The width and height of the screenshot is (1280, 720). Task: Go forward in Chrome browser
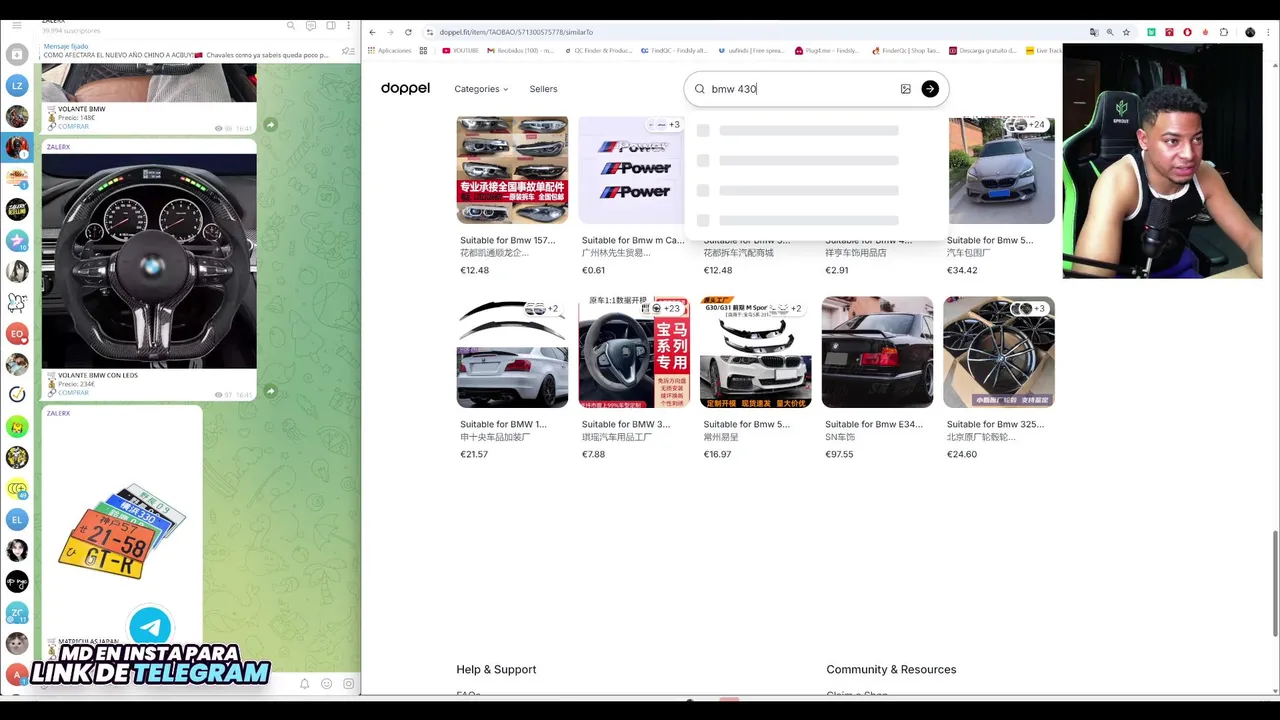coord(390,32)
